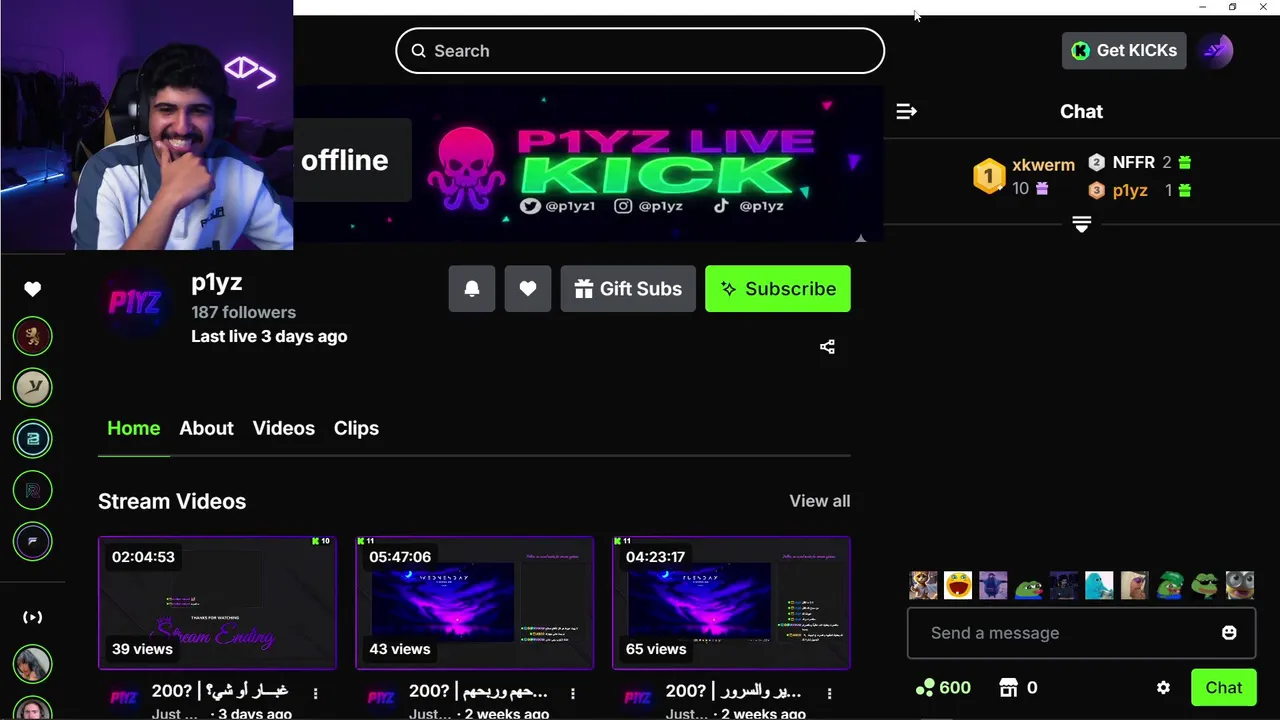Click the 187 followers text
The height and width of the screenshot is (720, 1280).
(243, 312)
